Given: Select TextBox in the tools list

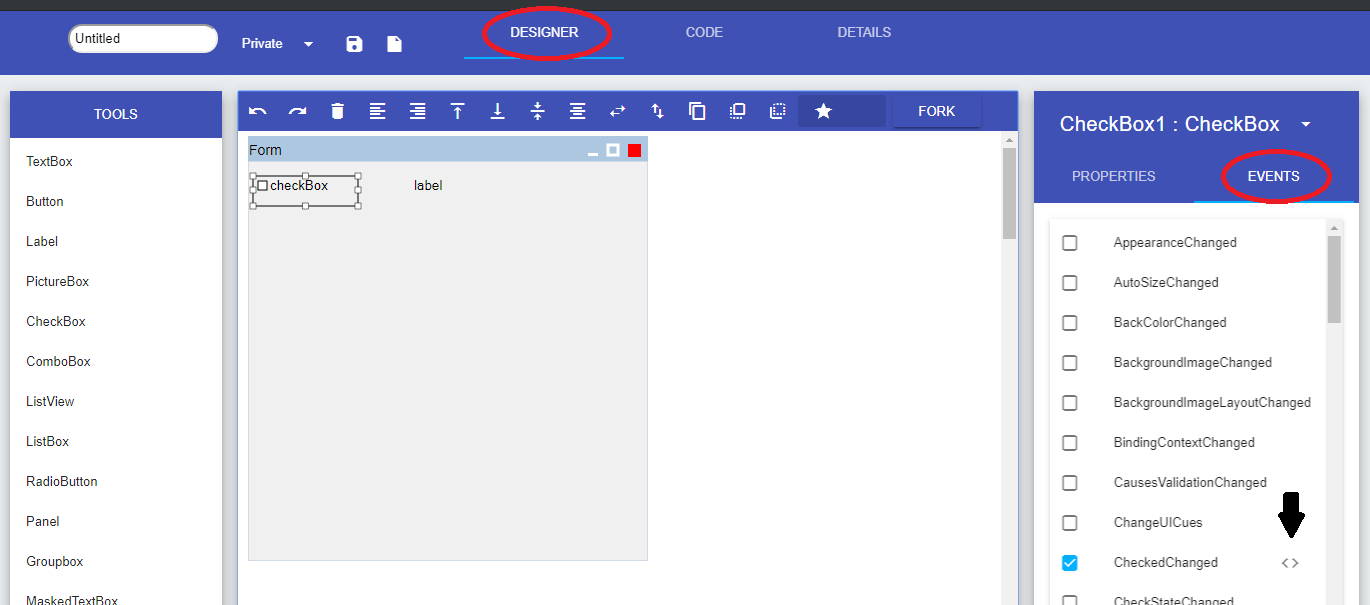Looking at the screenshot, I should point(49,162).
